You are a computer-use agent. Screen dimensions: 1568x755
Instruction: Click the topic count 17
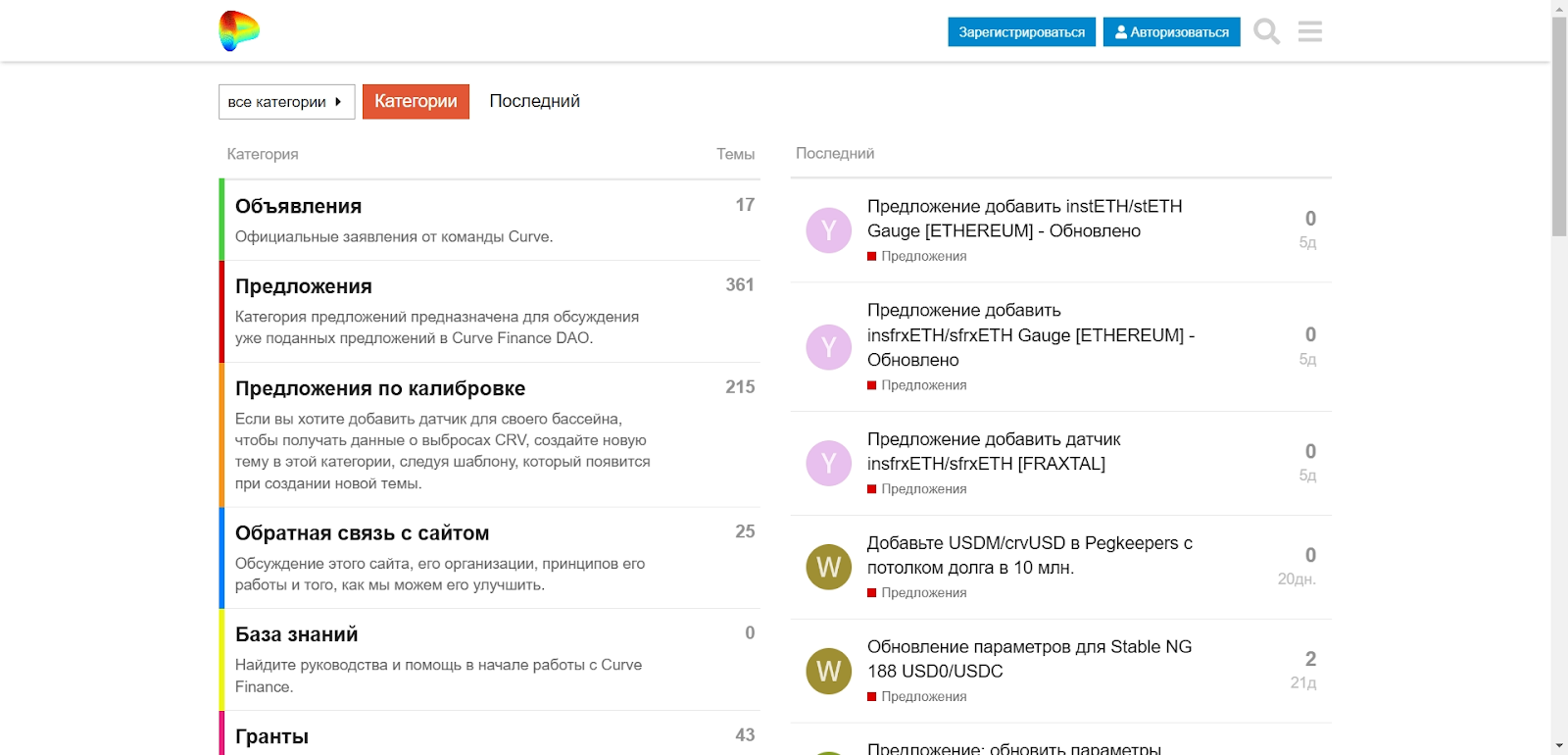(745, 205)
